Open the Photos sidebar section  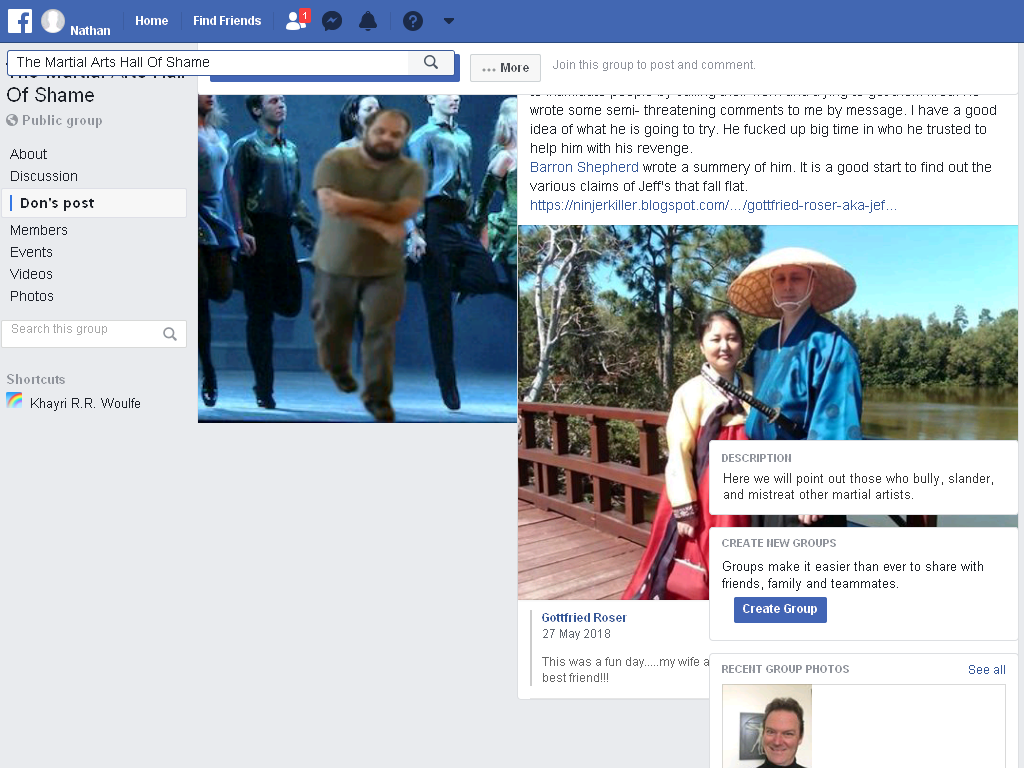[31, 296]
